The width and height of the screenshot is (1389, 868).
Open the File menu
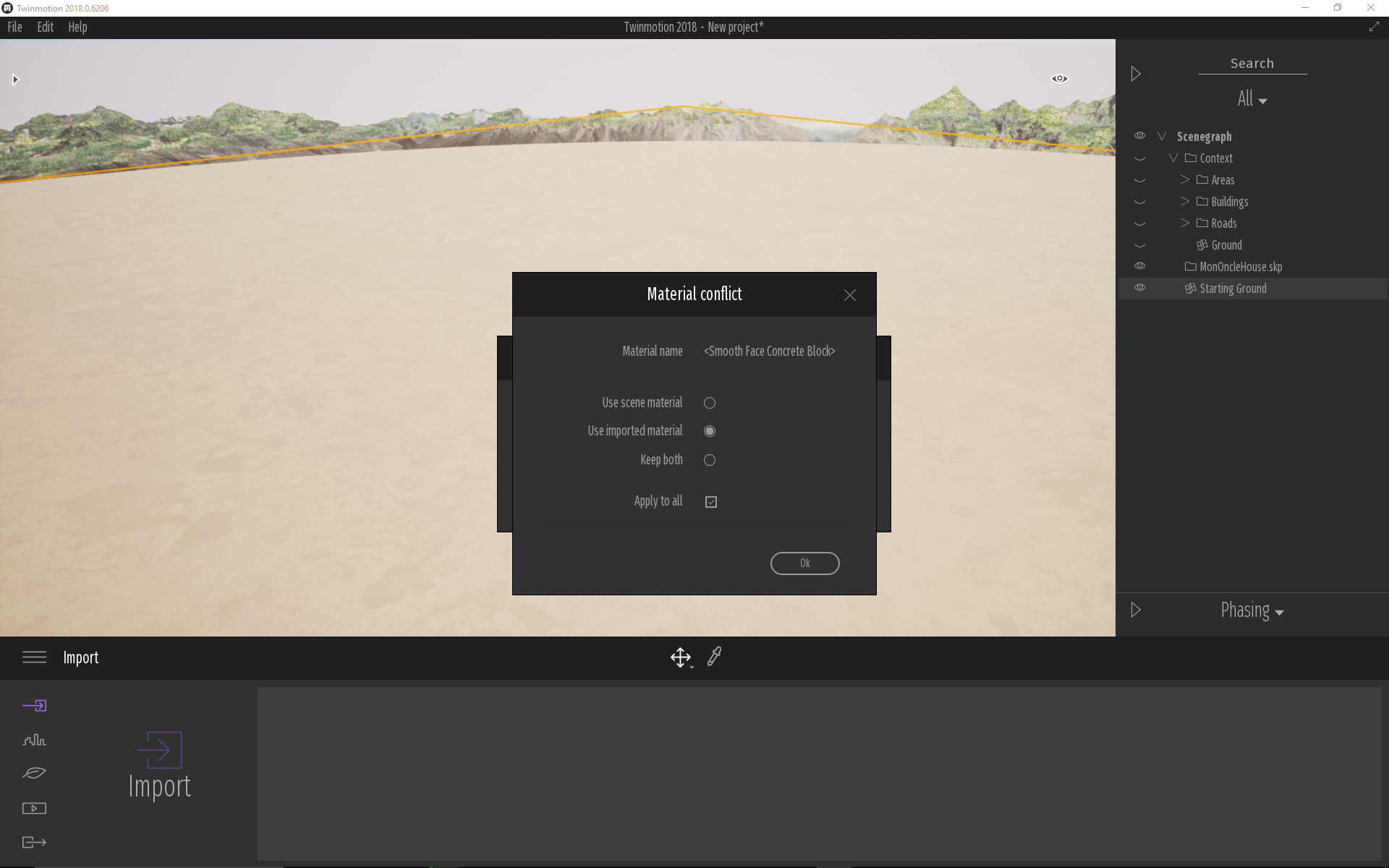coord(14,27)
